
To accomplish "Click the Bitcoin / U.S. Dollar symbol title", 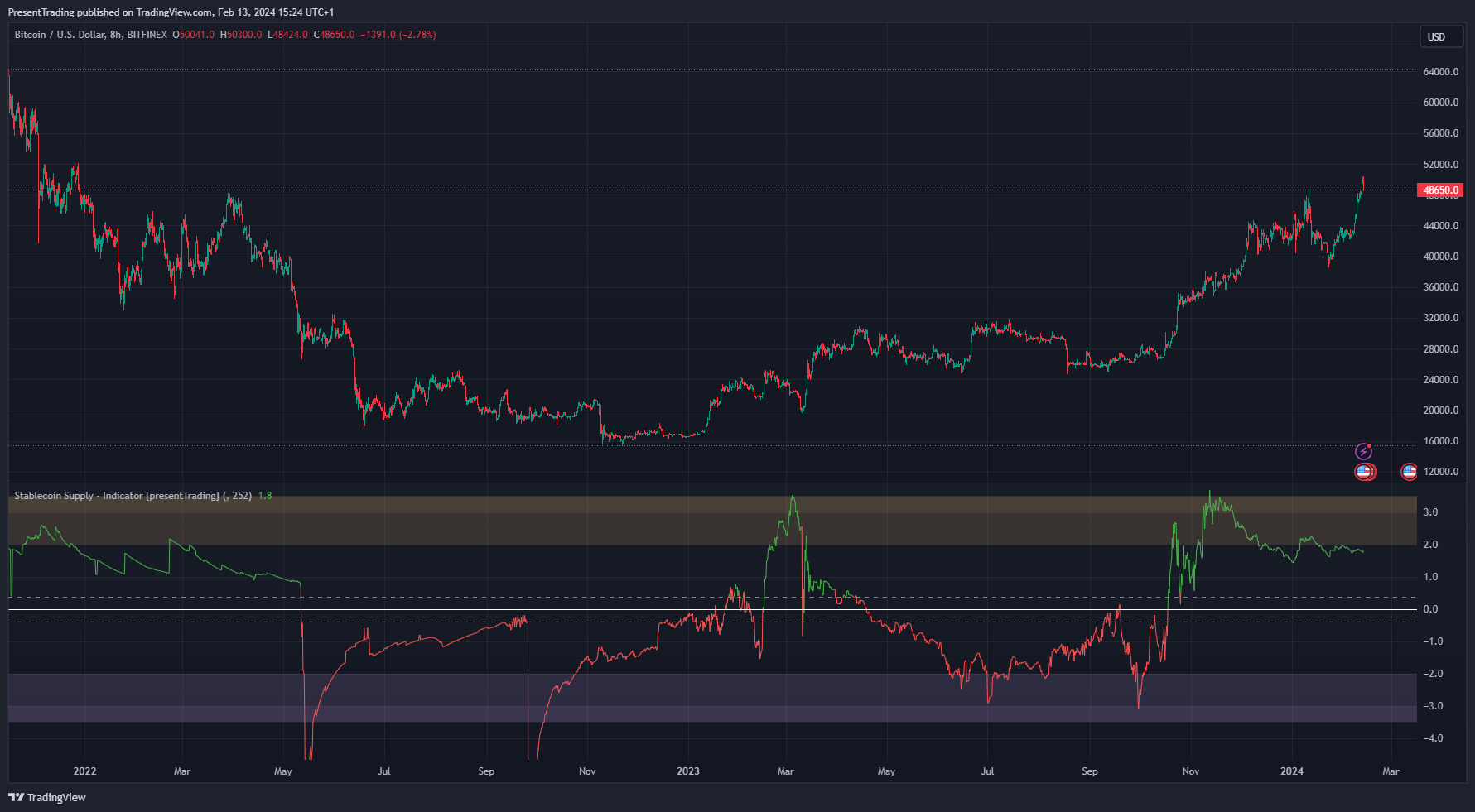I will (91, 35).
